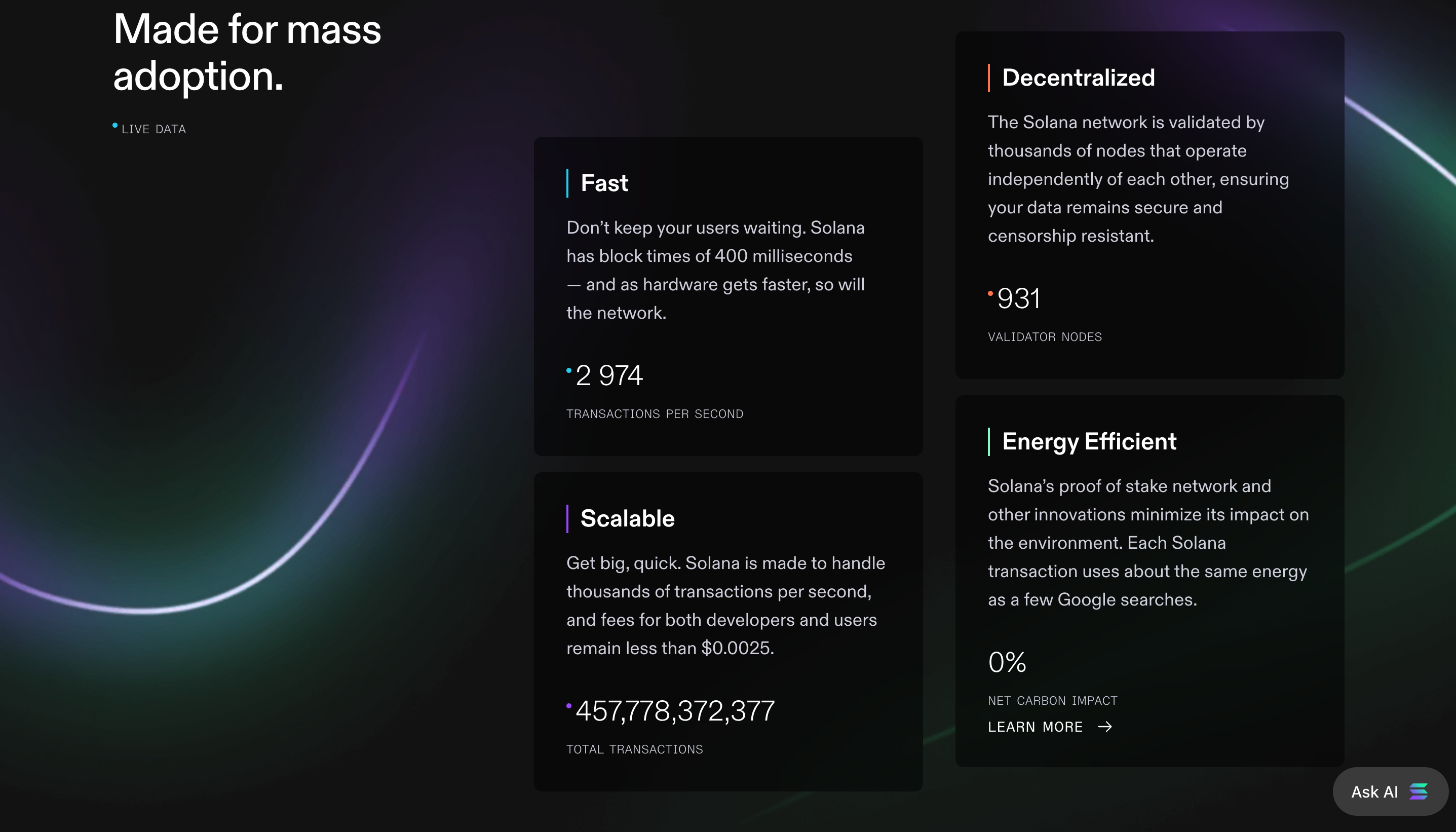Click the Energy Efficient heading
Screen dimensions: 1456x832
pos(1089,442)
